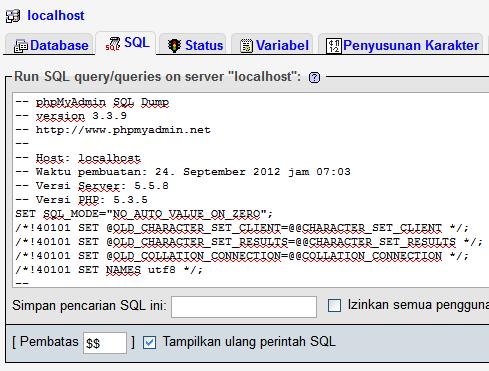Click the Status traffic light icon
This screenshot has width=489, height=371.
tap(174, 46)
